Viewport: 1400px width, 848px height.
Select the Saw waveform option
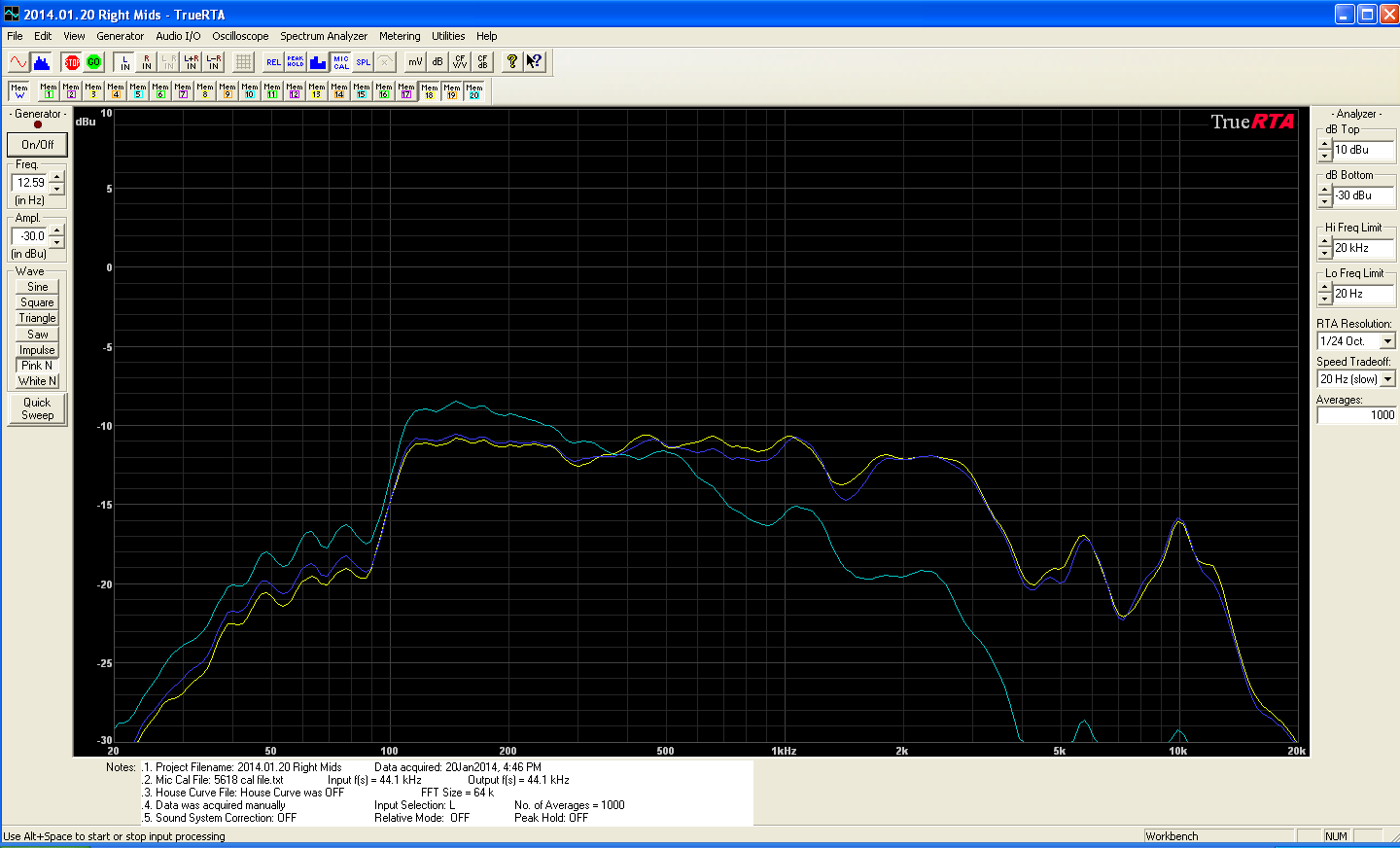pos(38,335)
